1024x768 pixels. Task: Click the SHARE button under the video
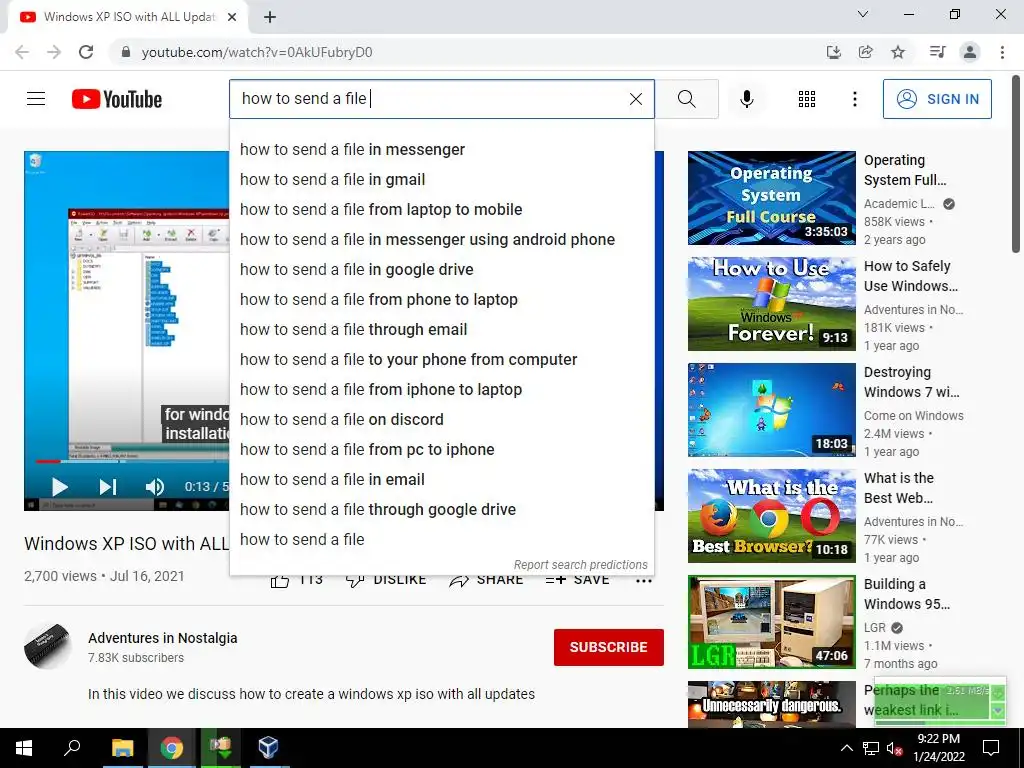(x=487, y=580)
